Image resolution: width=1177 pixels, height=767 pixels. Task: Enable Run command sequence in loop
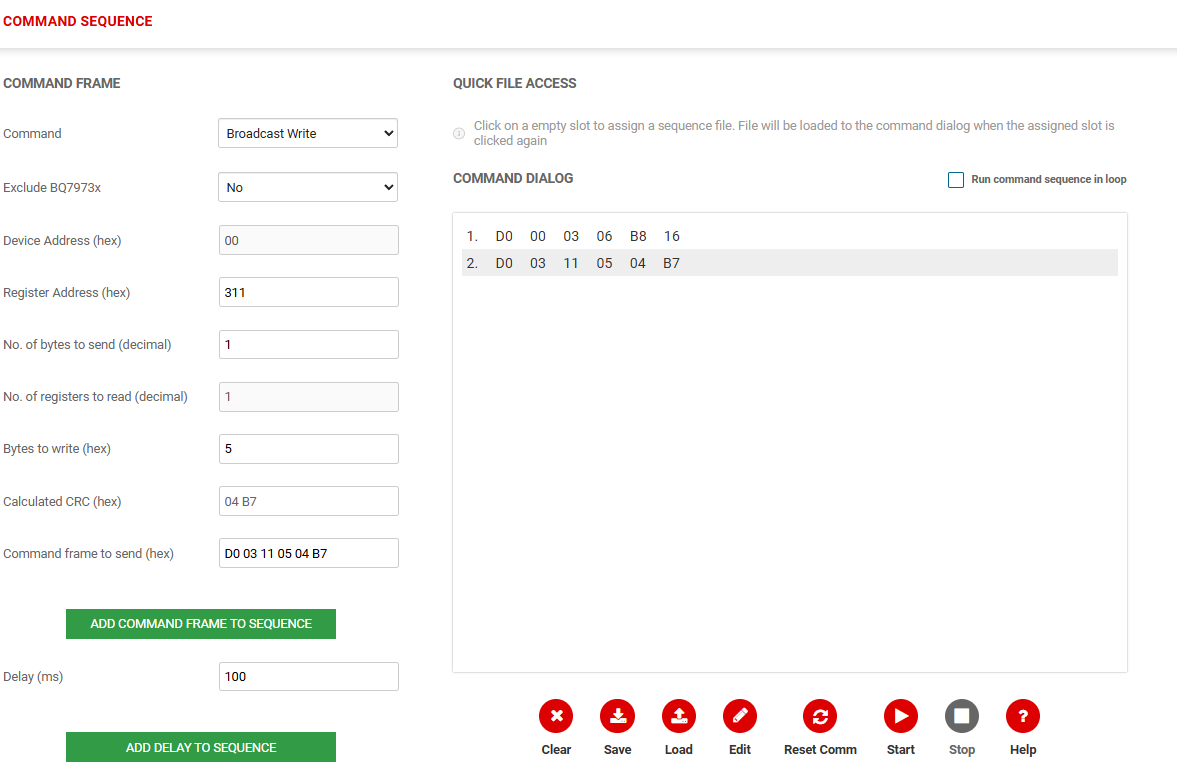[956, 179]
